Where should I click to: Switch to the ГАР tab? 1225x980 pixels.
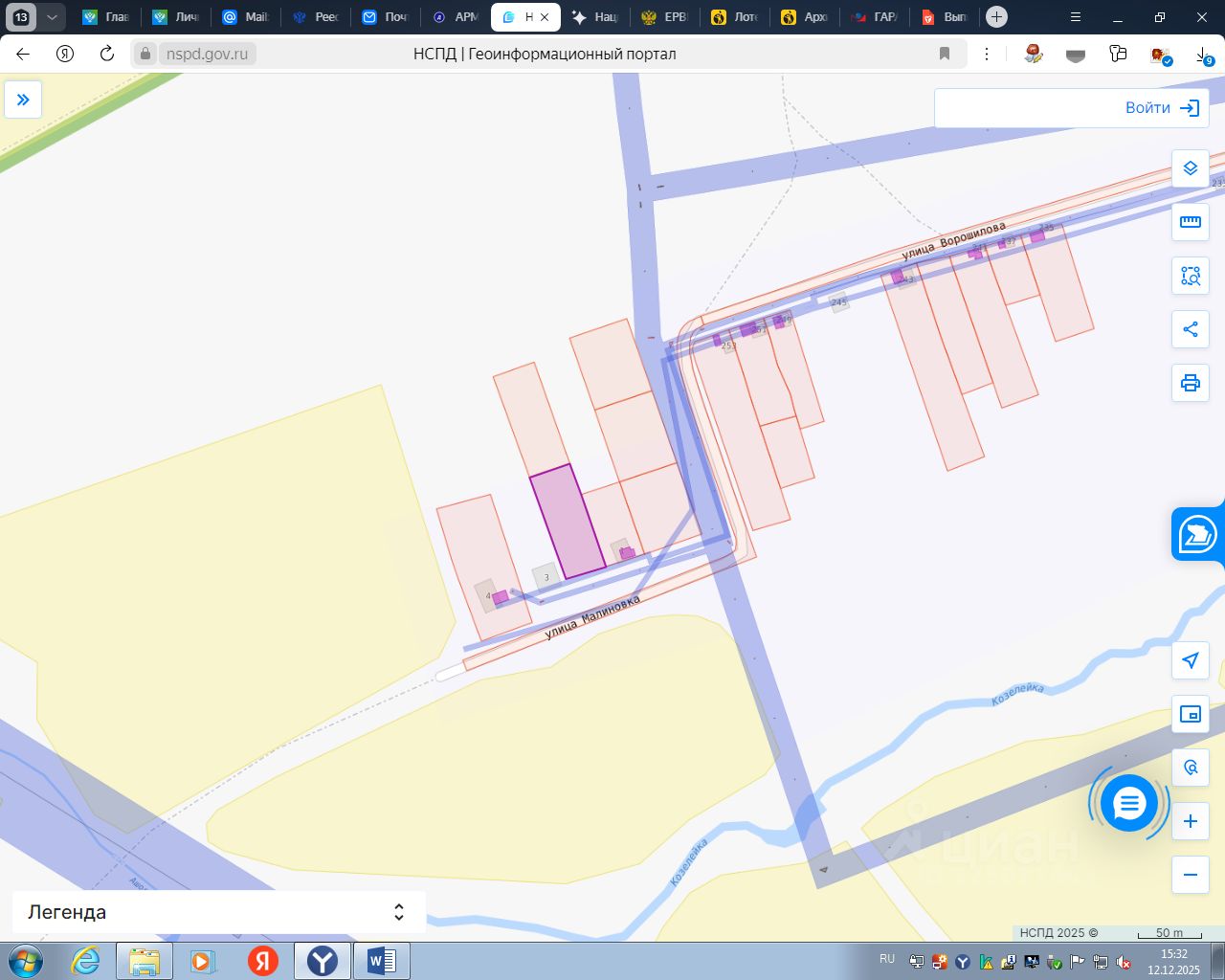pyautogui.click(x=875, y=17)
